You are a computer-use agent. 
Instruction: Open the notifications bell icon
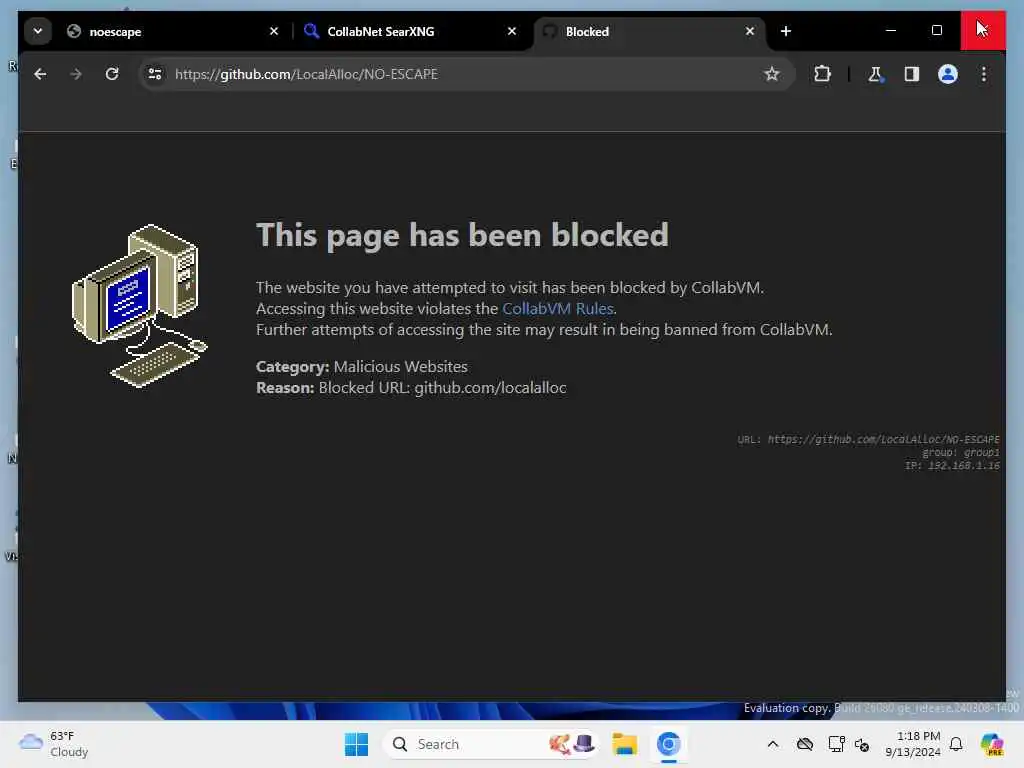tap(956, 744)
